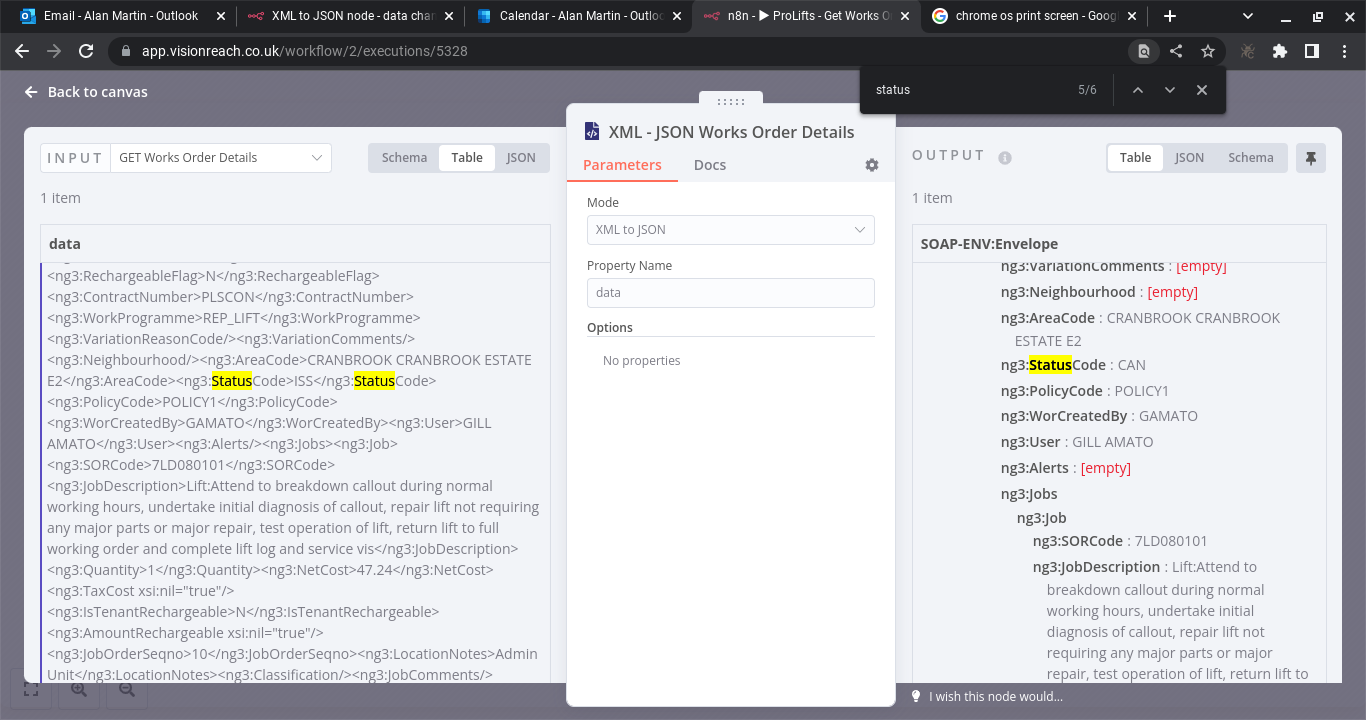Close the find bar
The width and height of the screenshot is (1366, 720).
click(x=1202, y=90)
